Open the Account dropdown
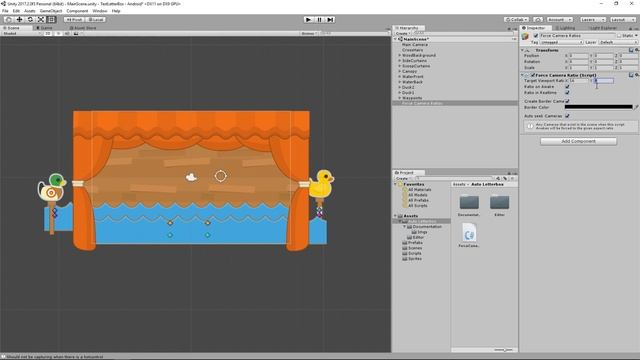Viewport: 640px width, 360px height. (560, 20)
